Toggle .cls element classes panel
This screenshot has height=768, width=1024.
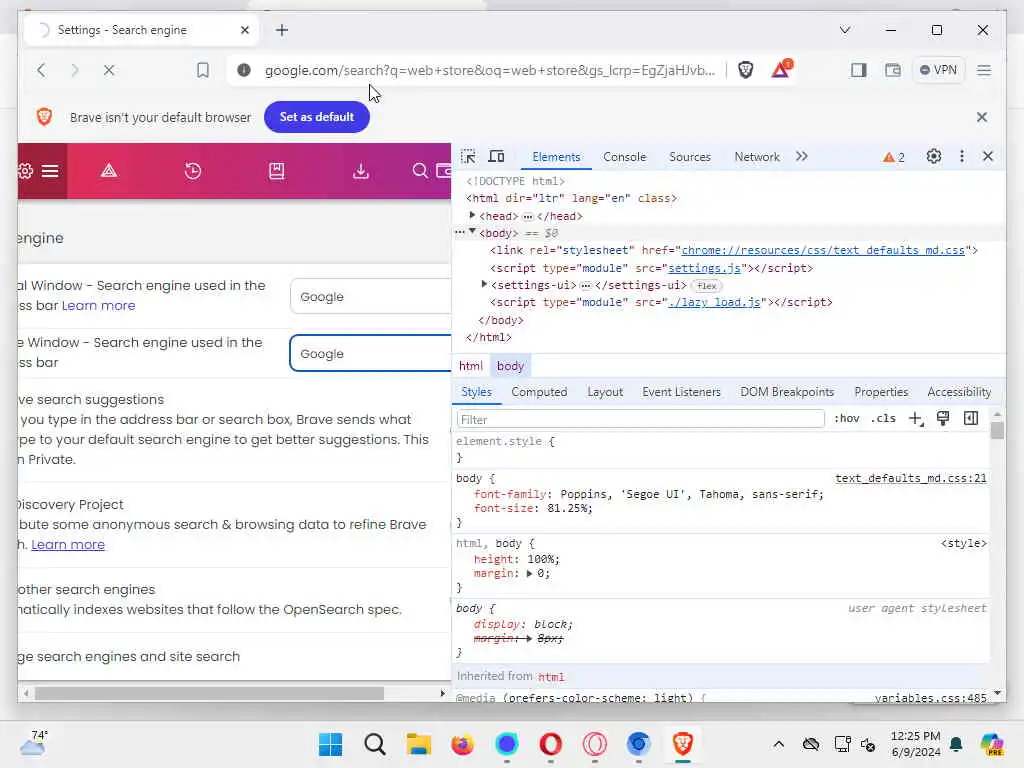[883, 419]
